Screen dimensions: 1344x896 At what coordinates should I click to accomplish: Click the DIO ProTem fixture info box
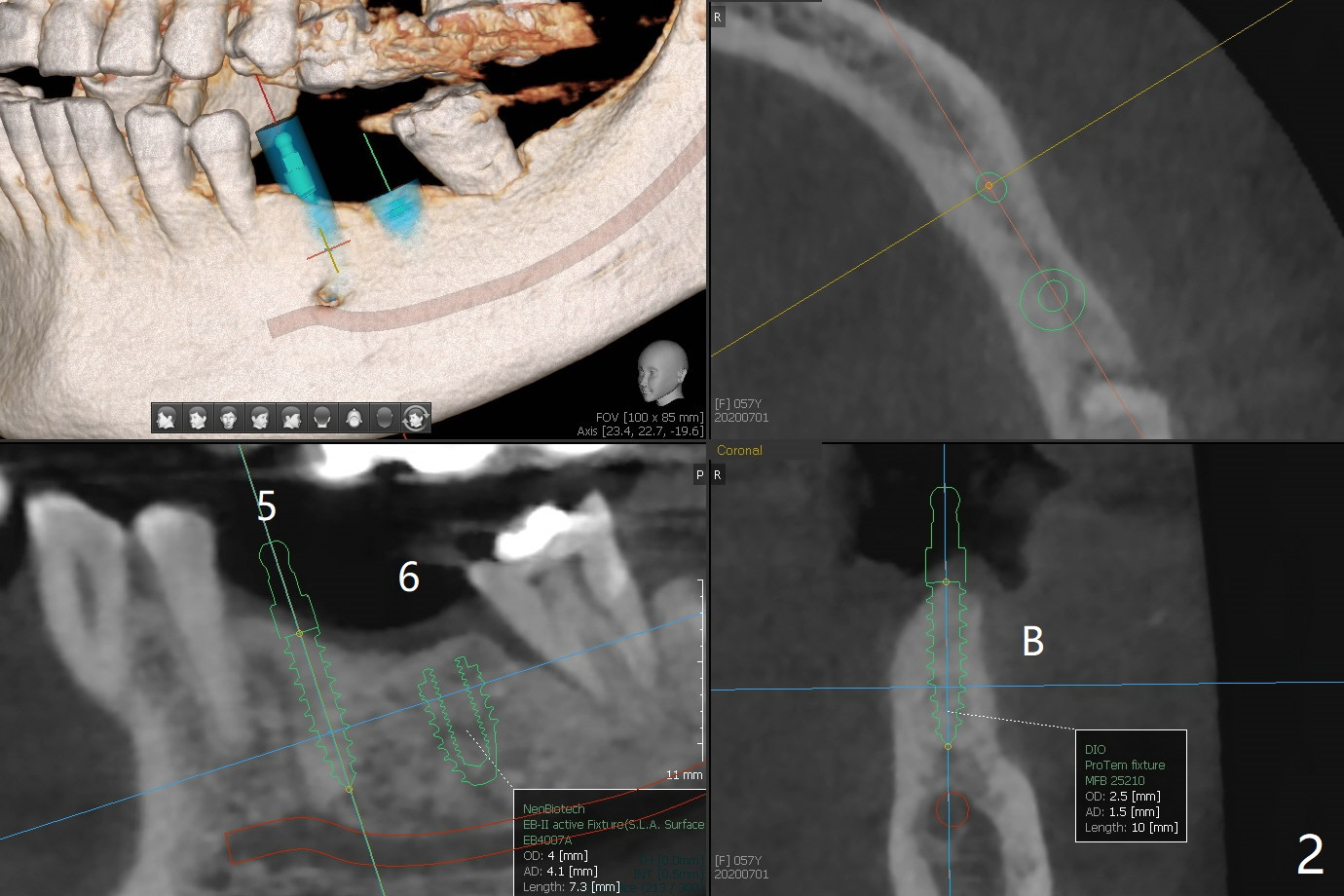pos(1131,786)
